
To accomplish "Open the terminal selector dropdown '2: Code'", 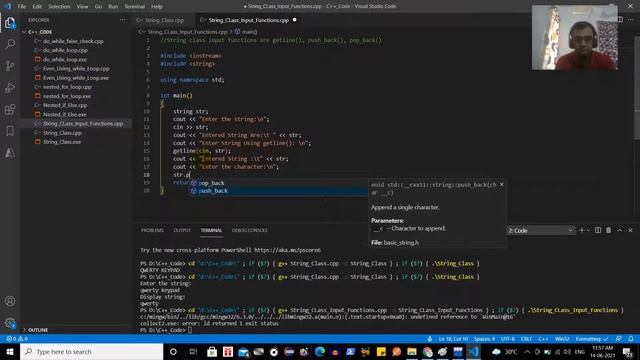I will (x=540, y=231).
